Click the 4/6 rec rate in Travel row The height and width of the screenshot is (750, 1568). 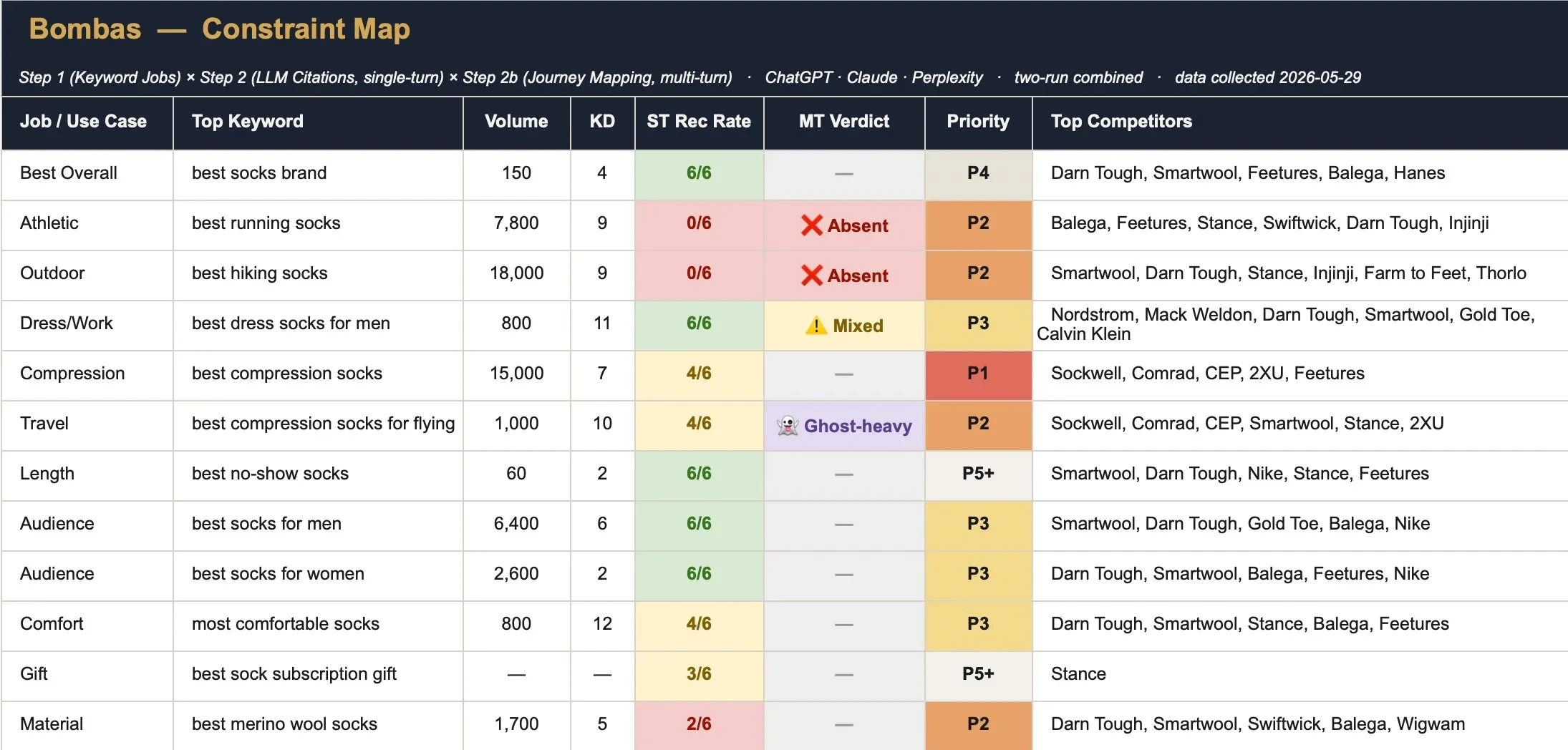point(699,423)
